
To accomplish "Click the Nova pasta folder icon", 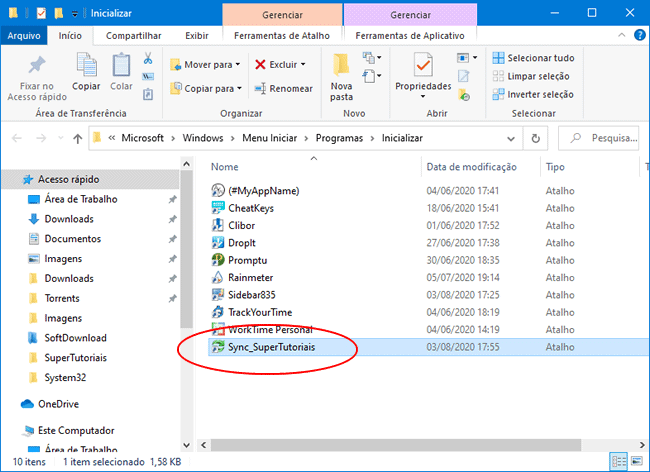I will tap(342, 68).
